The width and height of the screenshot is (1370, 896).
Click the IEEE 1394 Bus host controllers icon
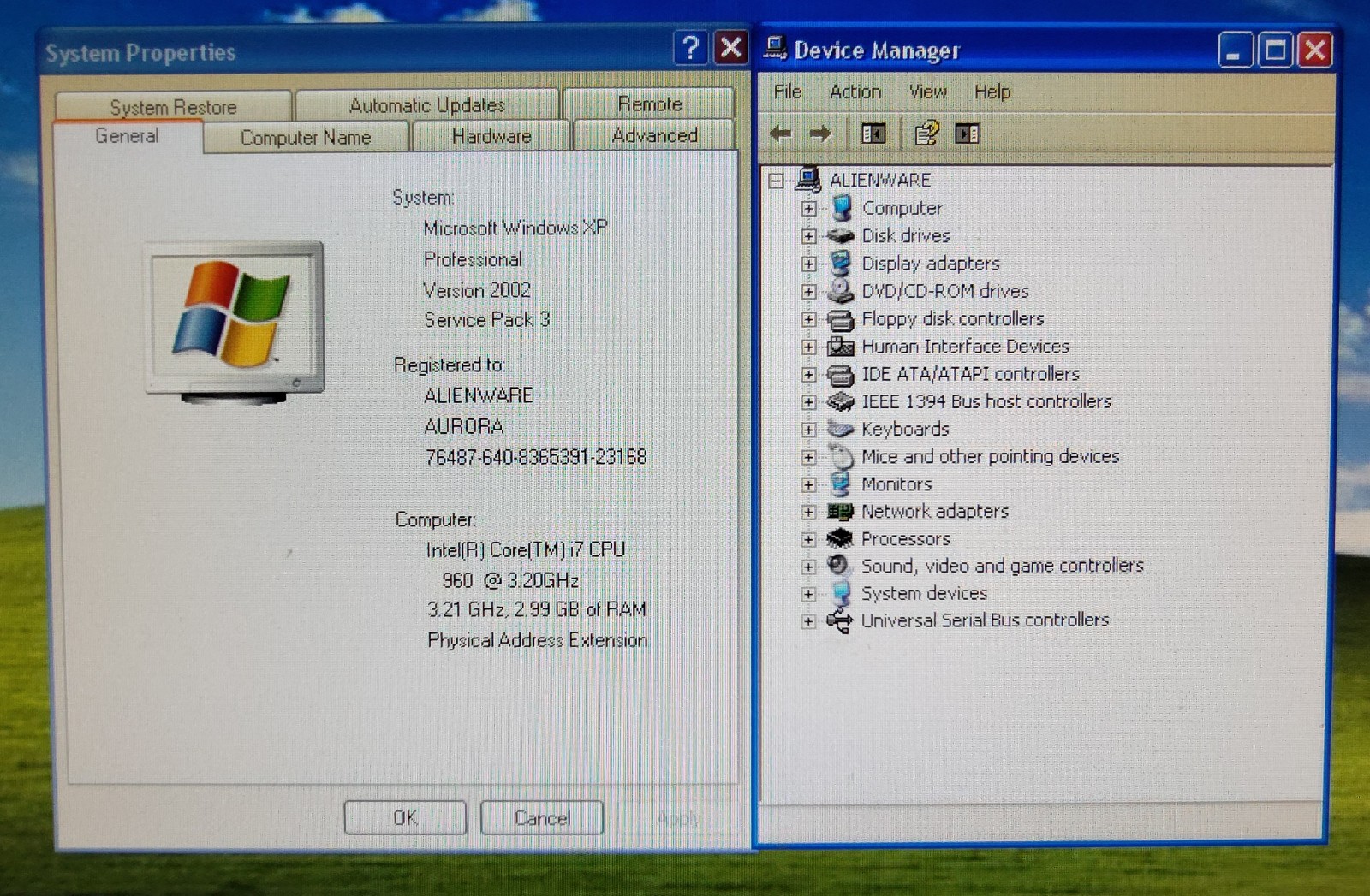(841, 401)
